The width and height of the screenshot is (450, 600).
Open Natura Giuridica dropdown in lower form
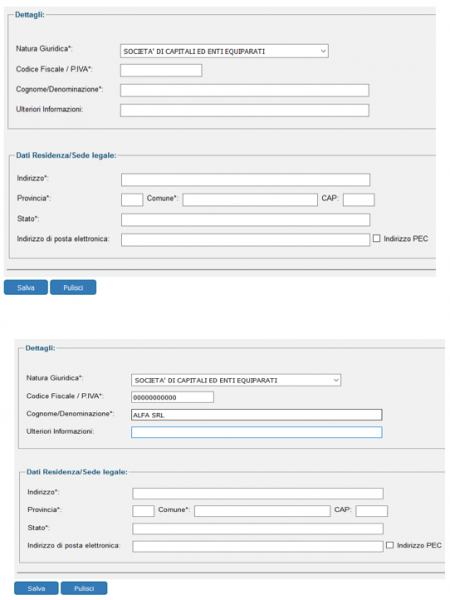pos(236,380)
